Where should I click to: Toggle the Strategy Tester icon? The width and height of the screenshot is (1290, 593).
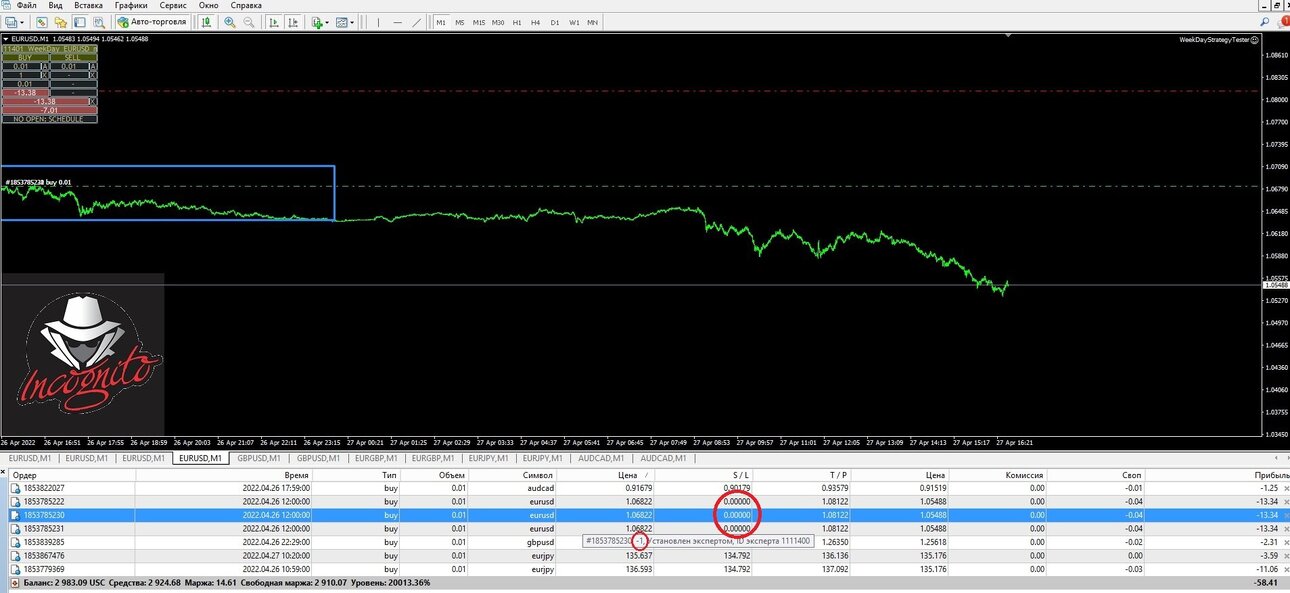click(x=99, y=22)
